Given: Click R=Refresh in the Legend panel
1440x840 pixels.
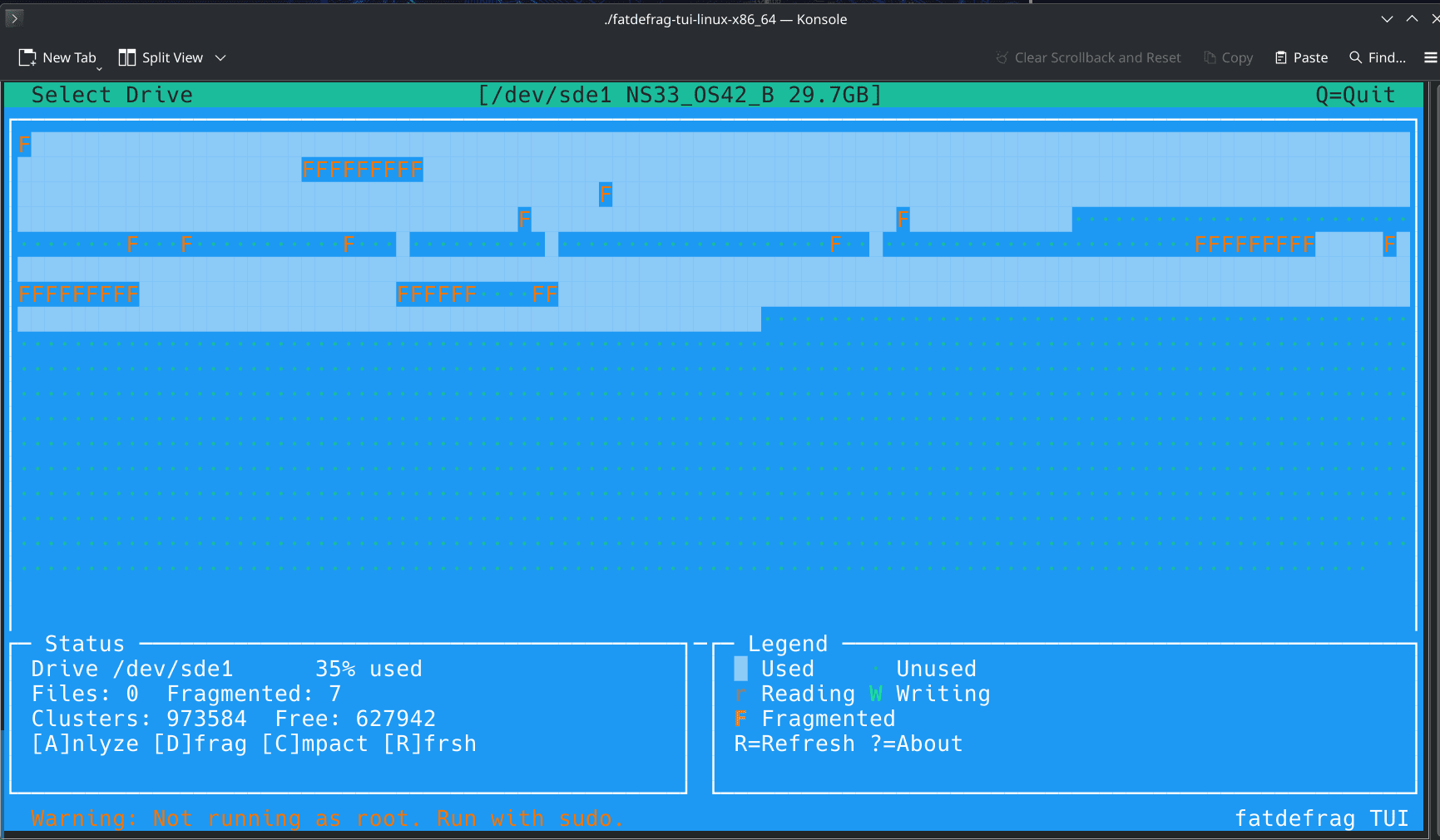Looking at the screenshot, I should tap(794, 744).
